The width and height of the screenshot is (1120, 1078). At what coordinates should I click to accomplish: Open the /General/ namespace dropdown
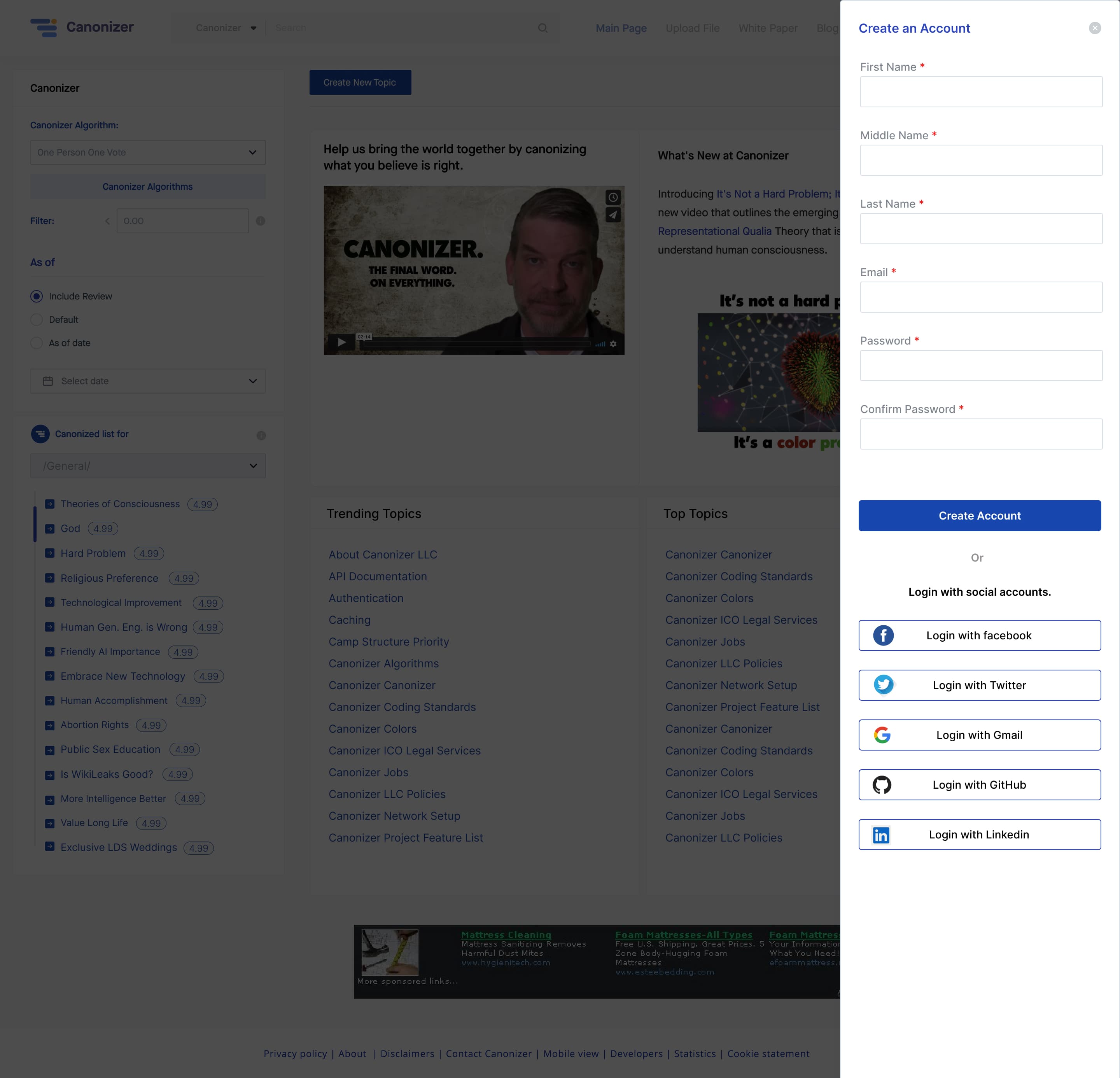tap(147, 465)
